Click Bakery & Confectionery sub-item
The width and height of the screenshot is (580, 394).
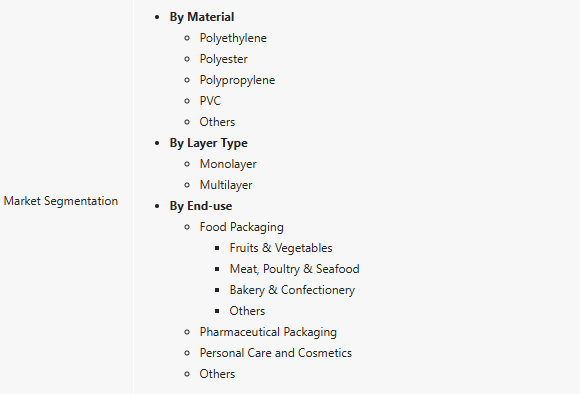(x=292, y=290)
